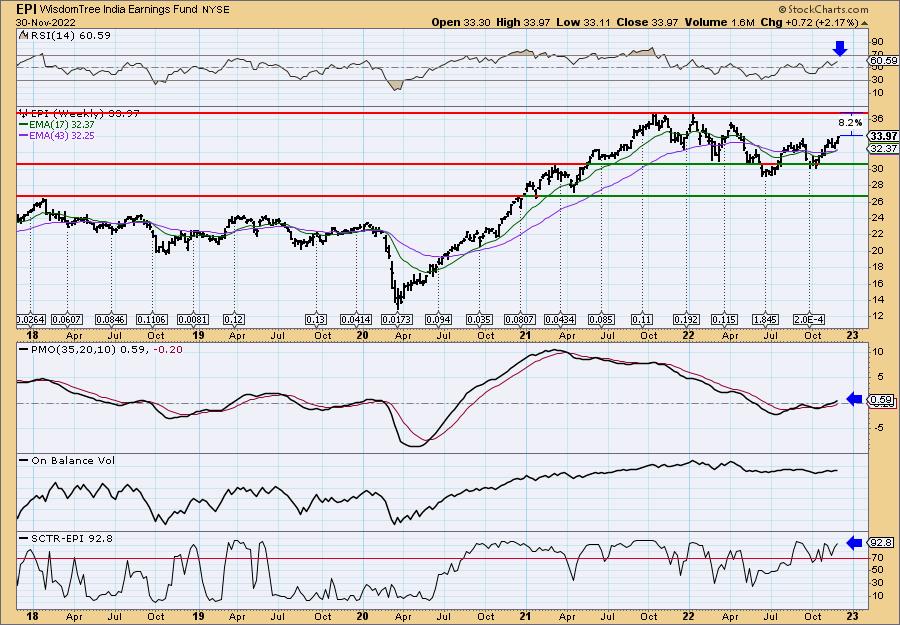The height and width of the screenshot is (625, 900).
Task: Click the 0.0807 dividend label
Action: pyautogui.click(x=520, y=319)
